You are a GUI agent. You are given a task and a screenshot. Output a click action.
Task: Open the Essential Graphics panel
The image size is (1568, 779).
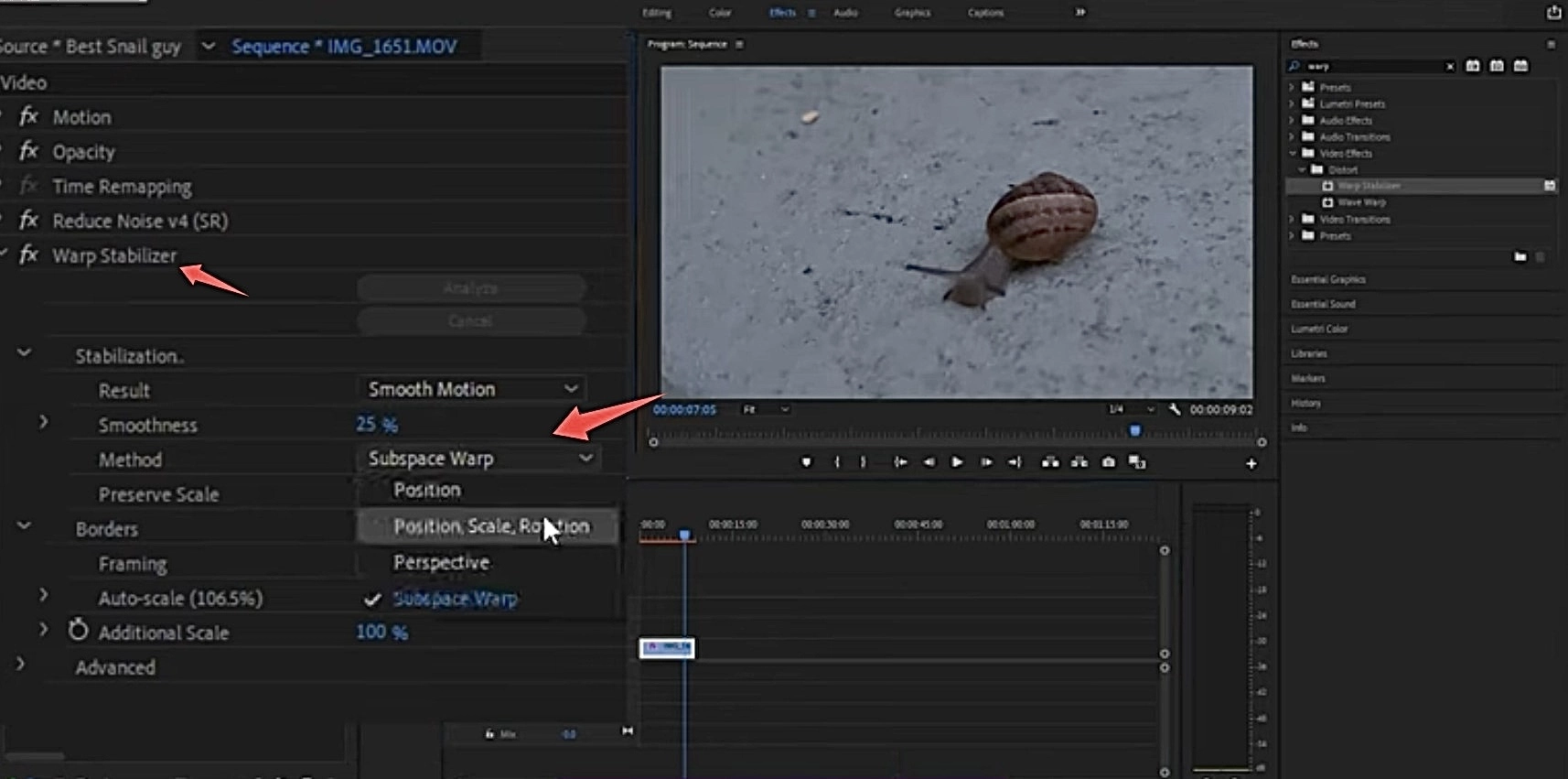tap(1327, 279)
